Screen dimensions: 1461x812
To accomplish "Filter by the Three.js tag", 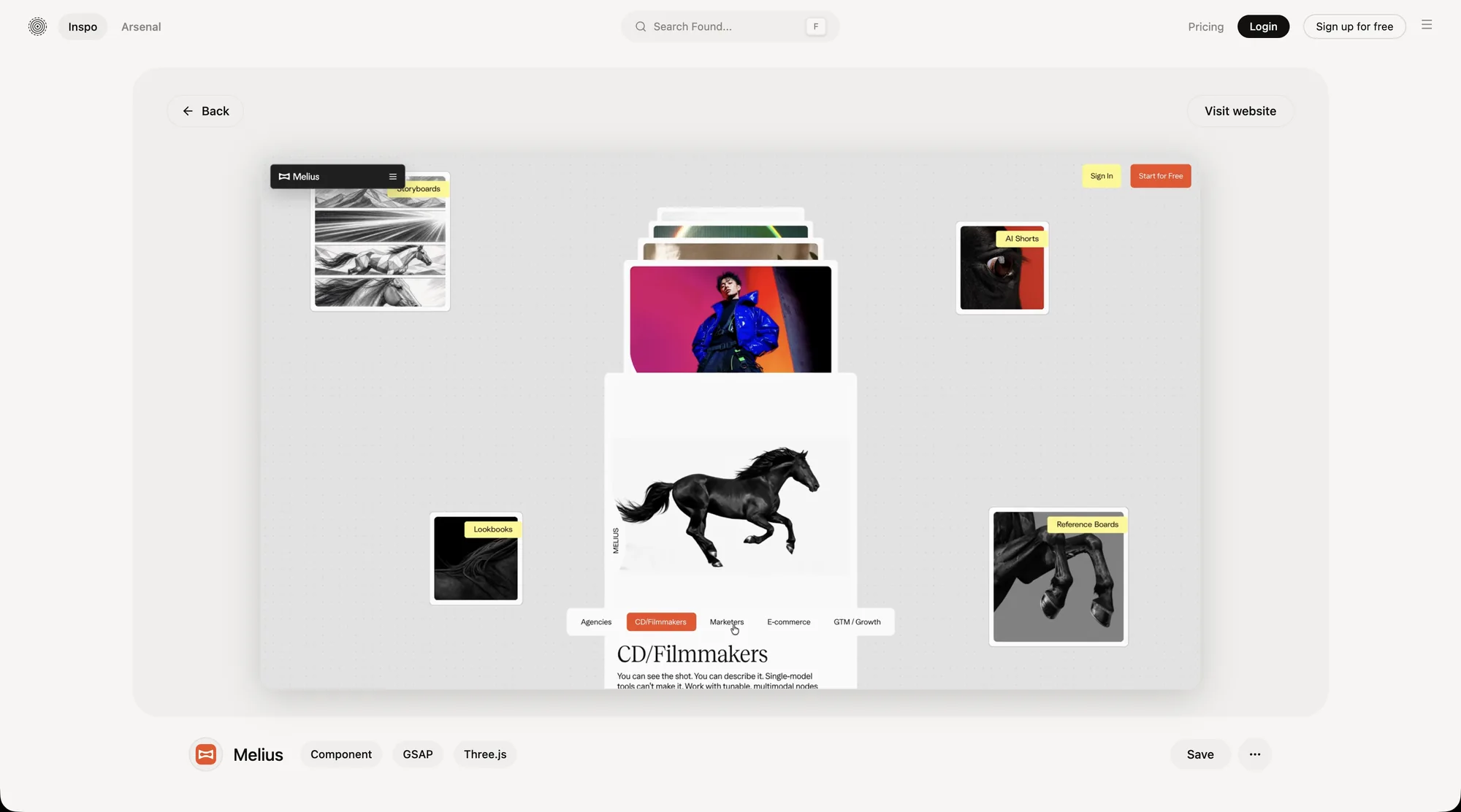I will 485,754.
